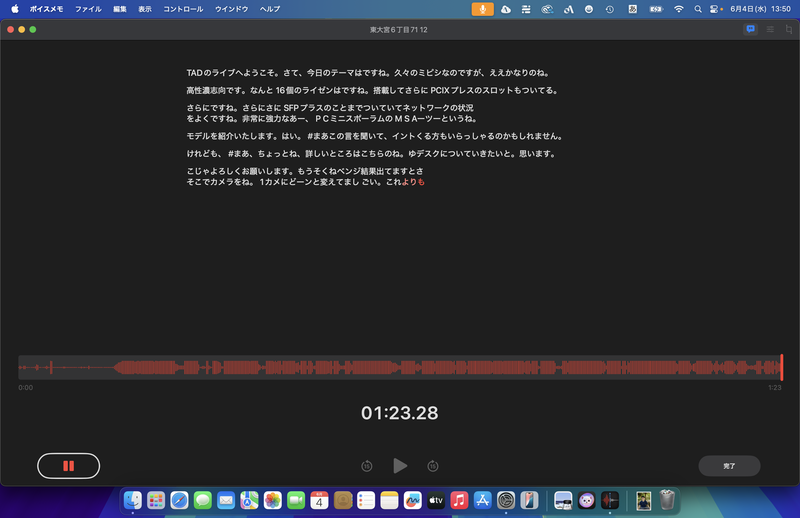
Task: Click the 1:23 waveform end label
Action: coord(774,387)
